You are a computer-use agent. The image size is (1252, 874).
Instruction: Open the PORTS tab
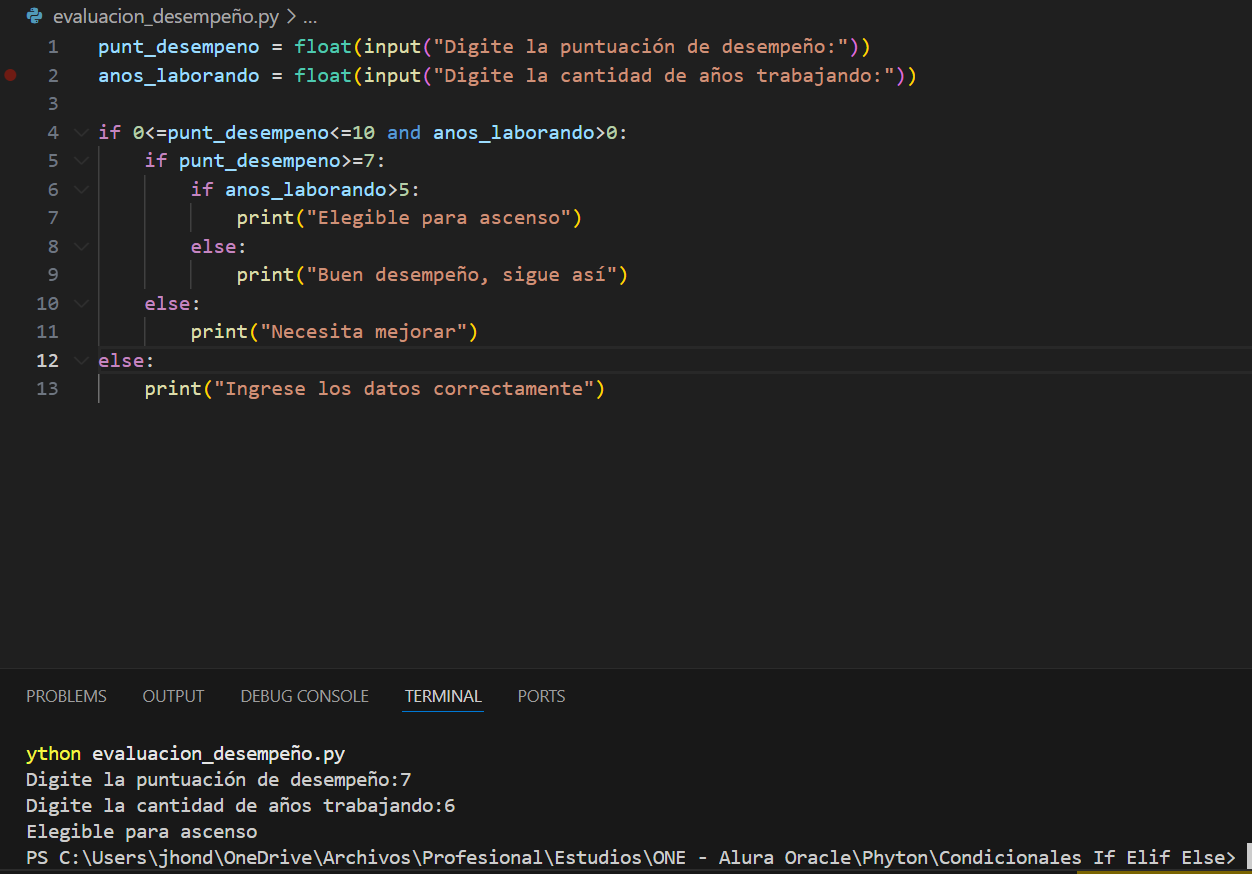(x=541, y=696)
